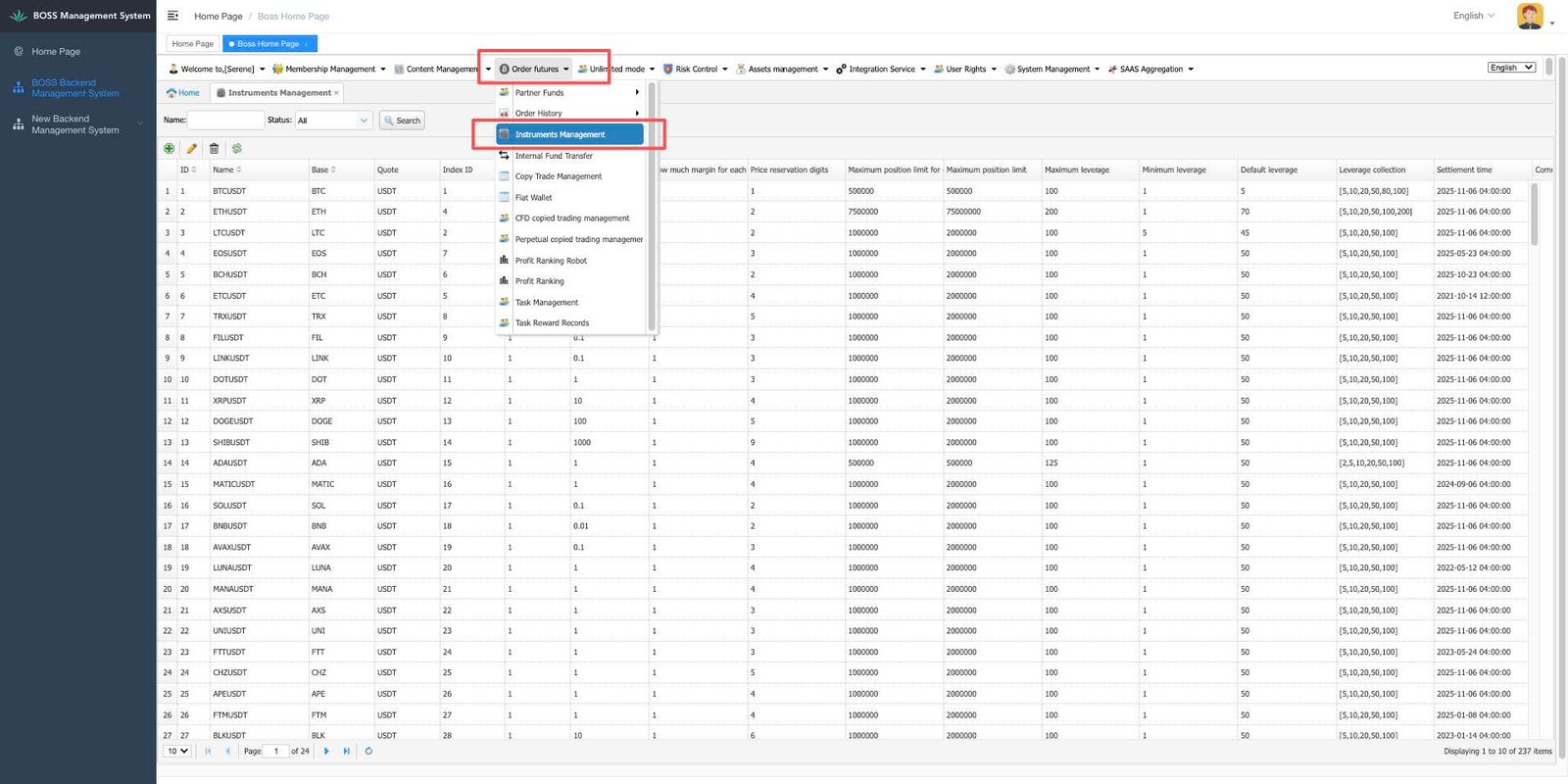Select Internal Fund Transfer menu item

pos(554,156)
